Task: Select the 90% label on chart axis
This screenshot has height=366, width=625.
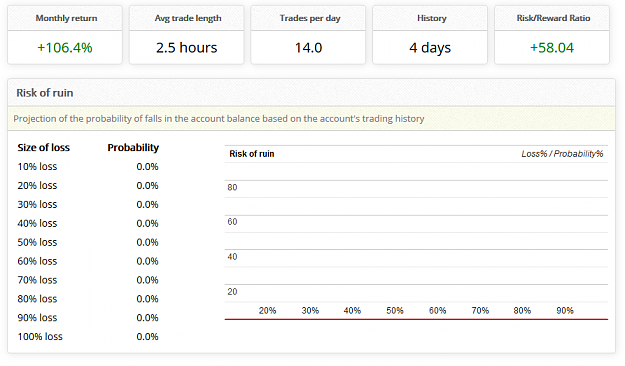Action: [565, 311]
